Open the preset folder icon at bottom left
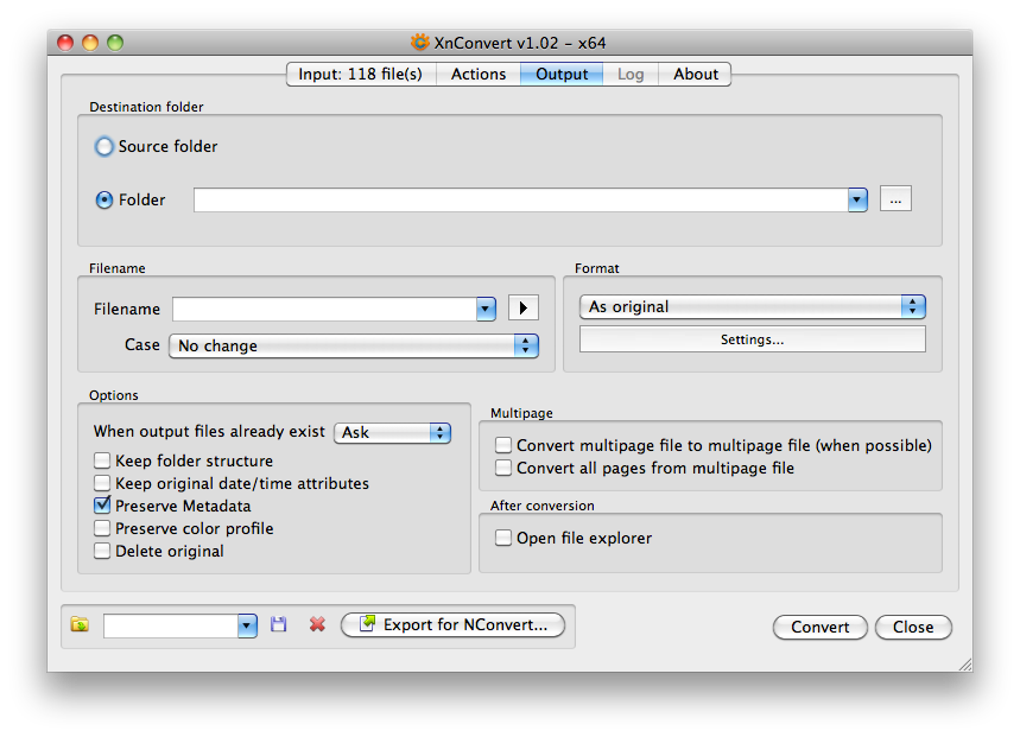 (x=79, y=624)
